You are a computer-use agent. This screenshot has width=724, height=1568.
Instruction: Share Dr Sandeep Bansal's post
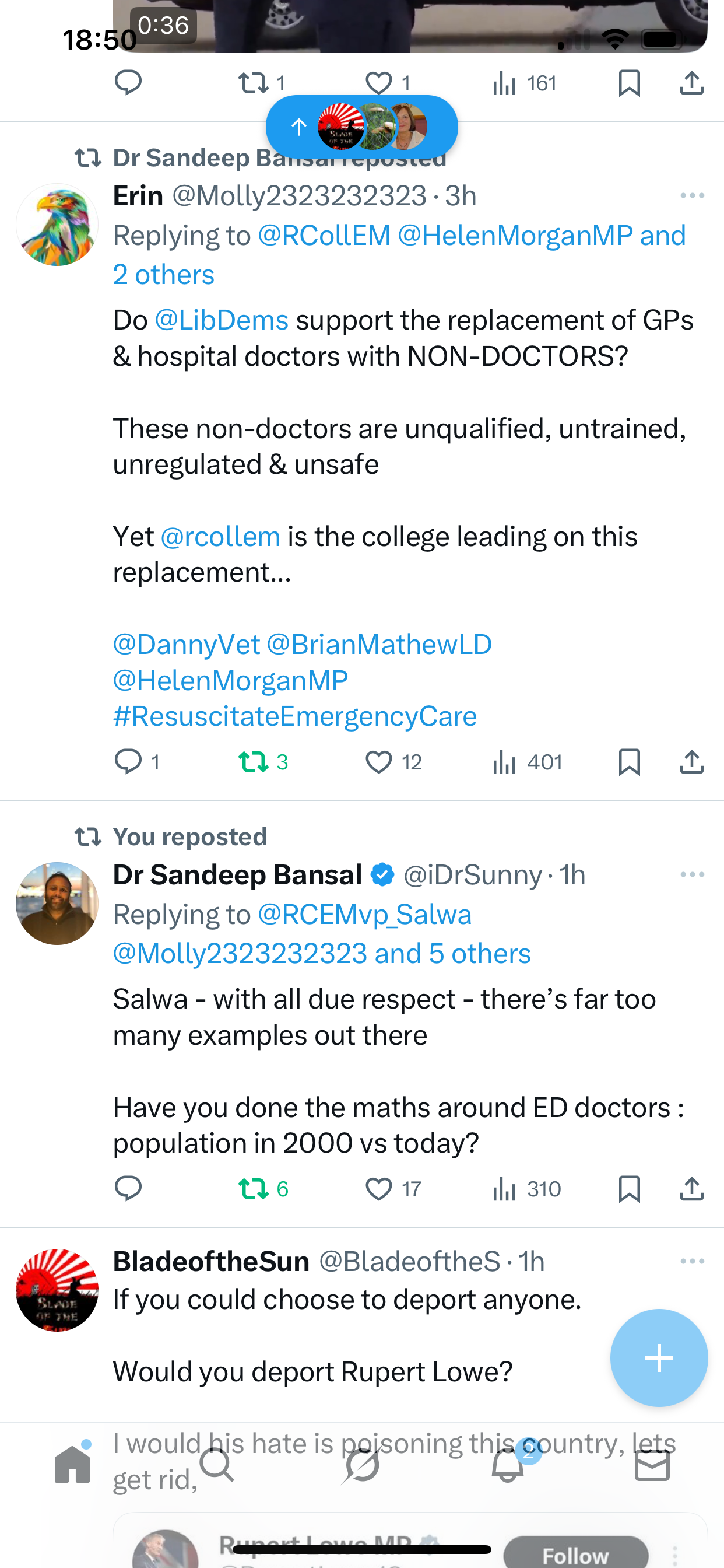(692, 1189)
